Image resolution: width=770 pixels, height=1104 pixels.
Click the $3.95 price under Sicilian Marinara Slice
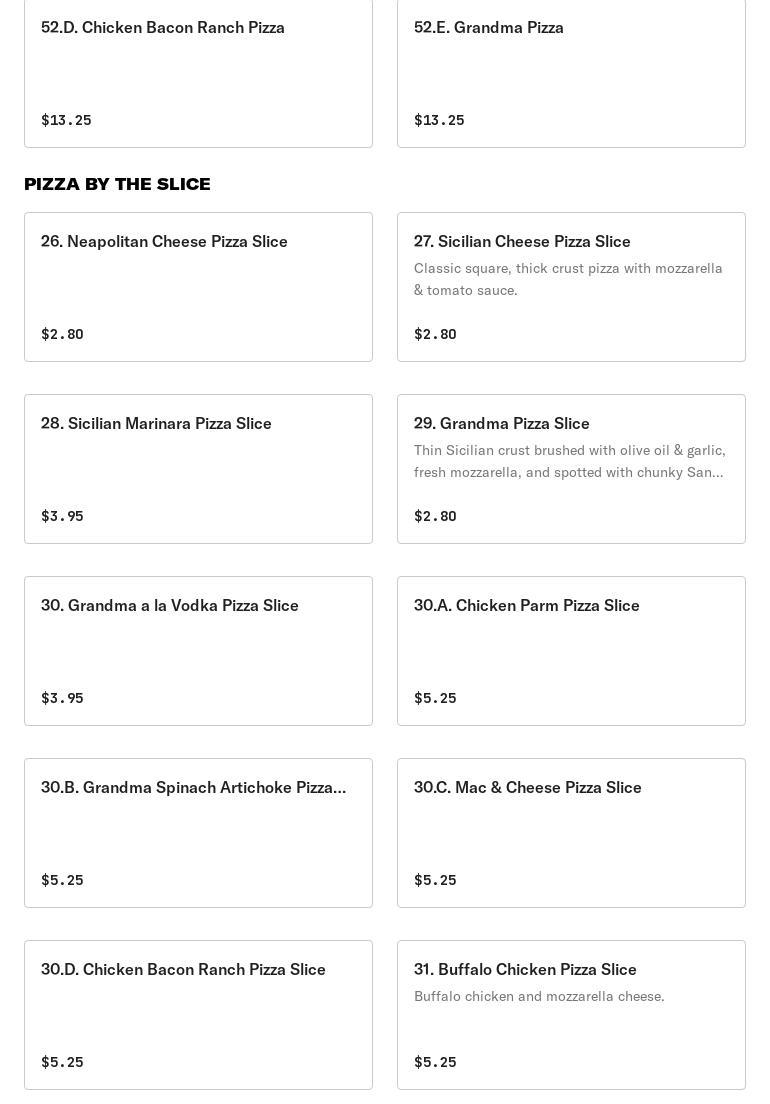(x=62, y=516)
